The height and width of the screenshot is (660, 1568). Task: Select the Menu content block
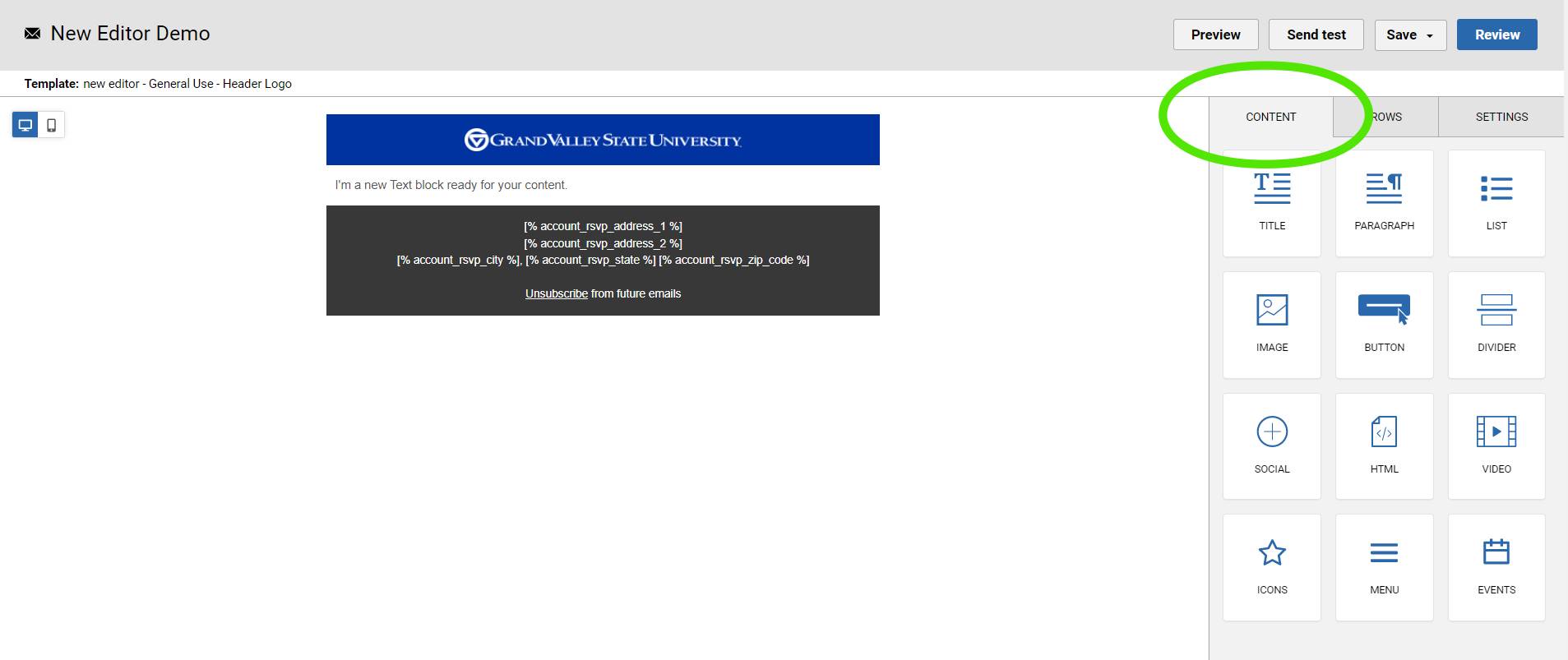coord(1384,566)
